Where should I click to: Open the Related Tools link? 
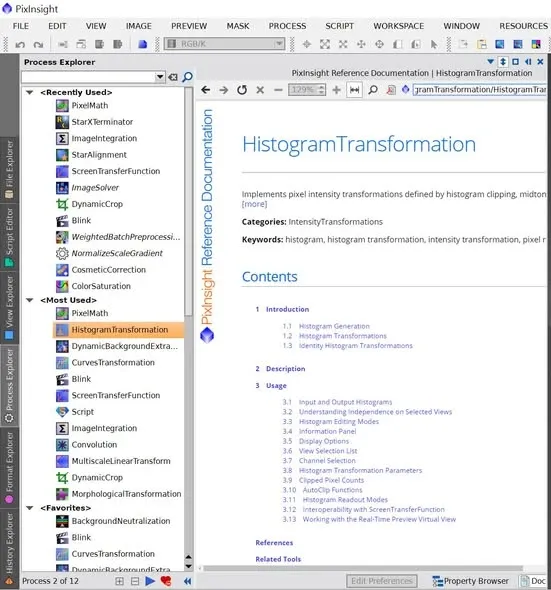click(278, 559)
